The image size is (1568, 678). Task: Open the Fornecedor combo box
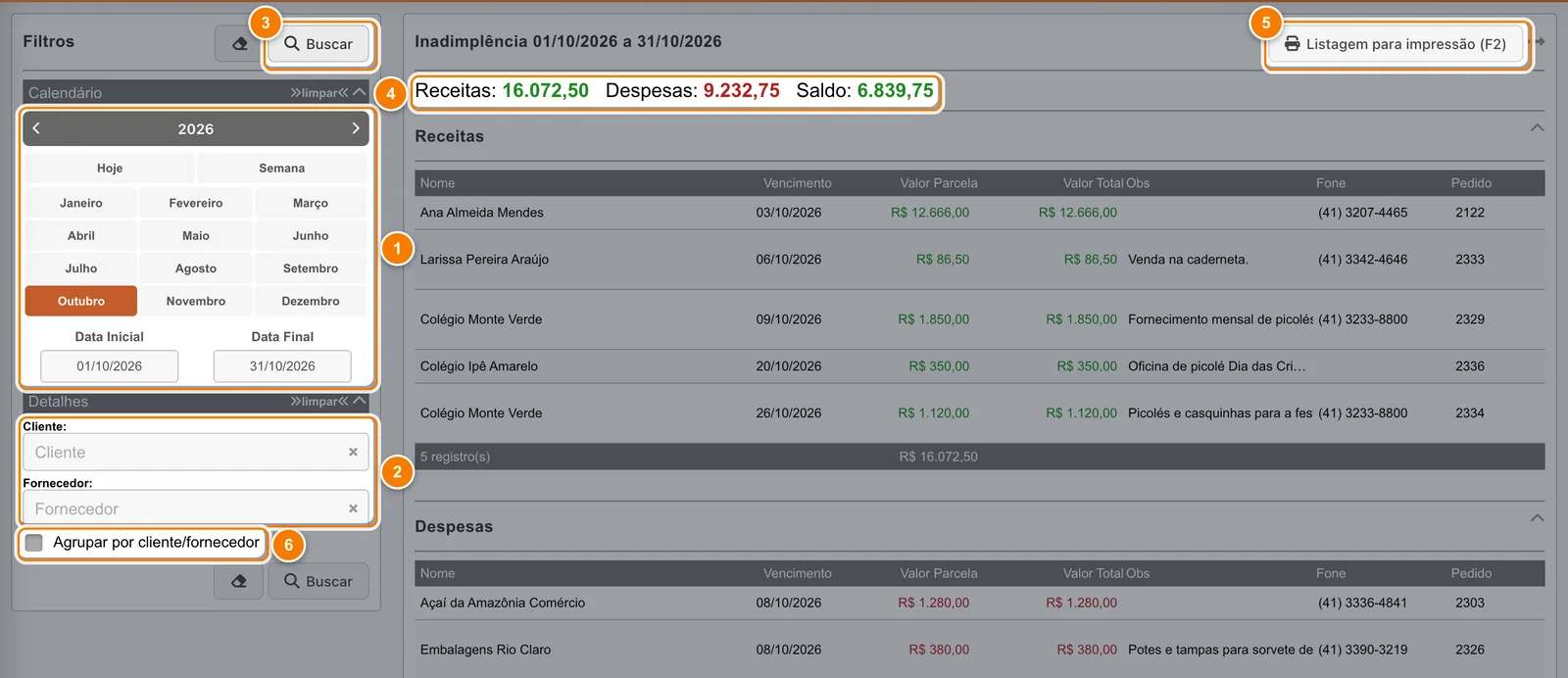coord(196,509)
